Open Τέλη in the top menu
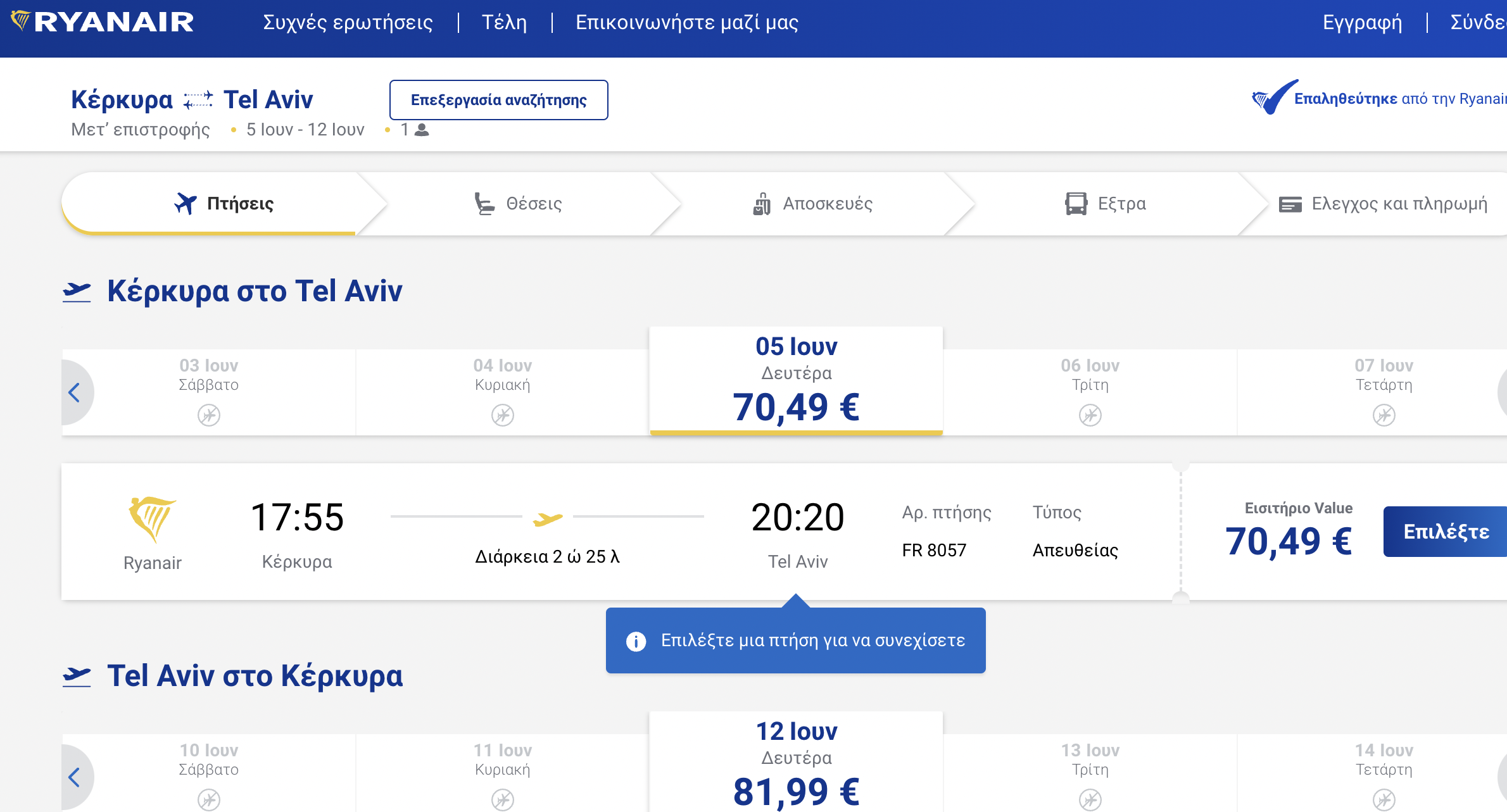 (504, 22)
